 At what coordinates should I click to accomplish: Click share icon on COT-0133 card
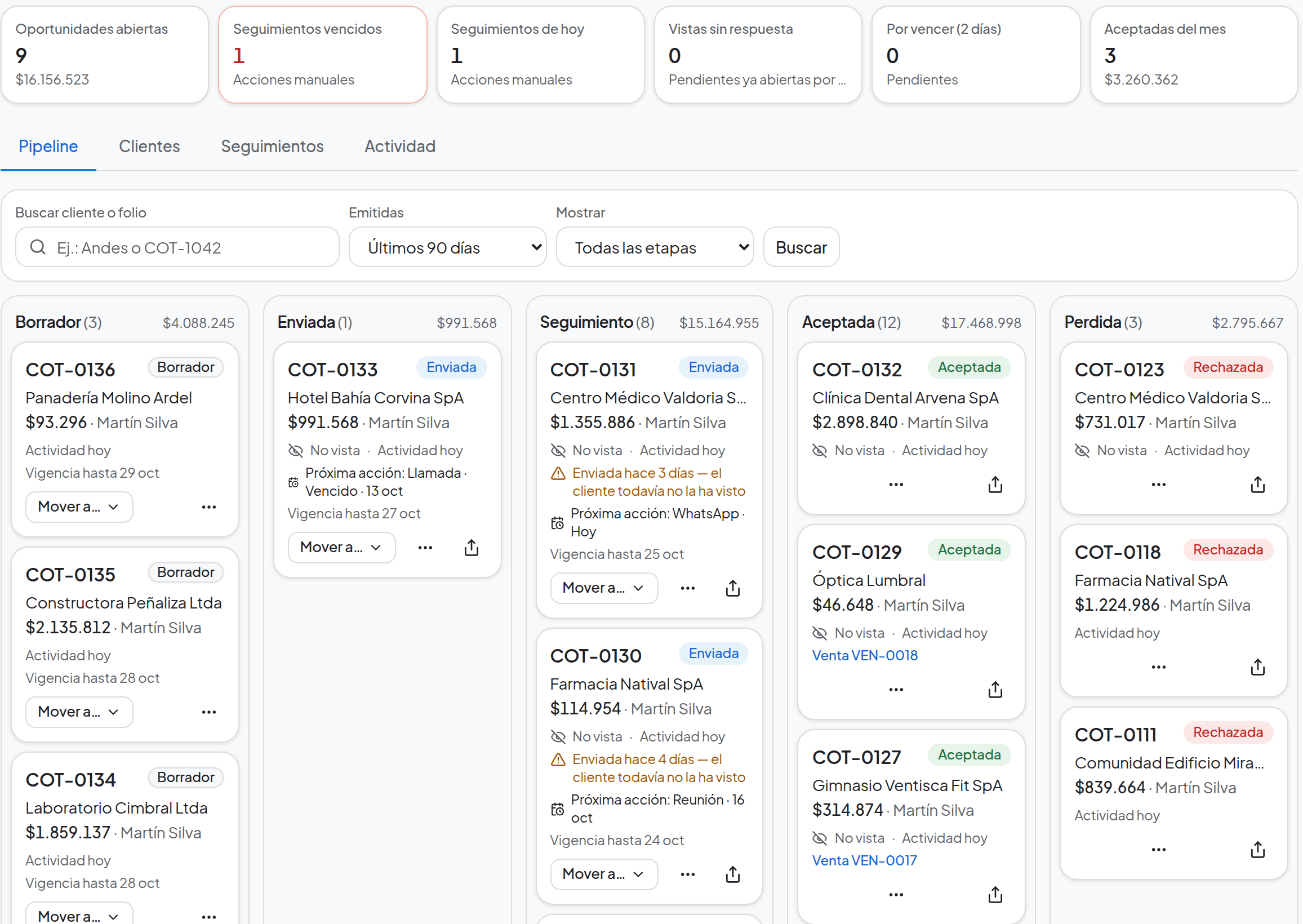[472, 547]
